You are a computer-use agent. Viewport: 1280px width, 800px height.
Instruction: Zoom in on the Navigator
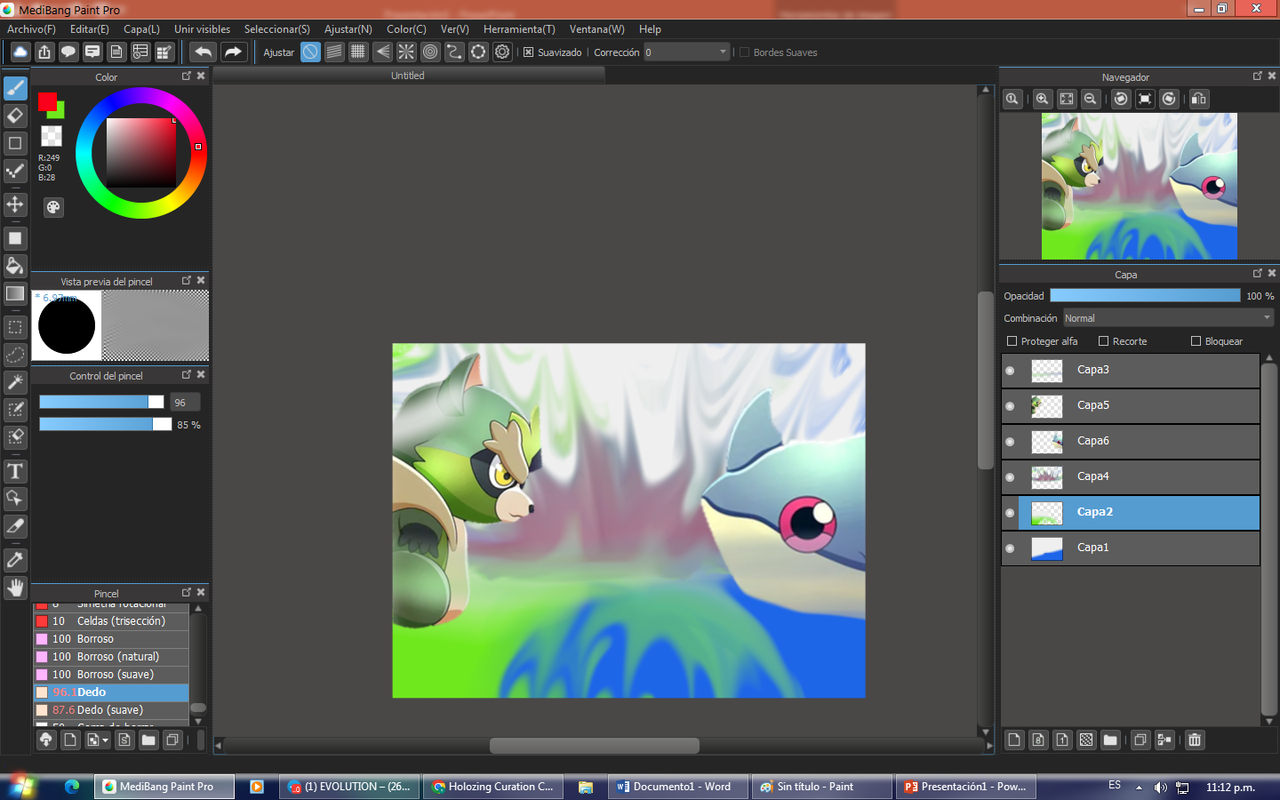click(x=1042, y=99)
